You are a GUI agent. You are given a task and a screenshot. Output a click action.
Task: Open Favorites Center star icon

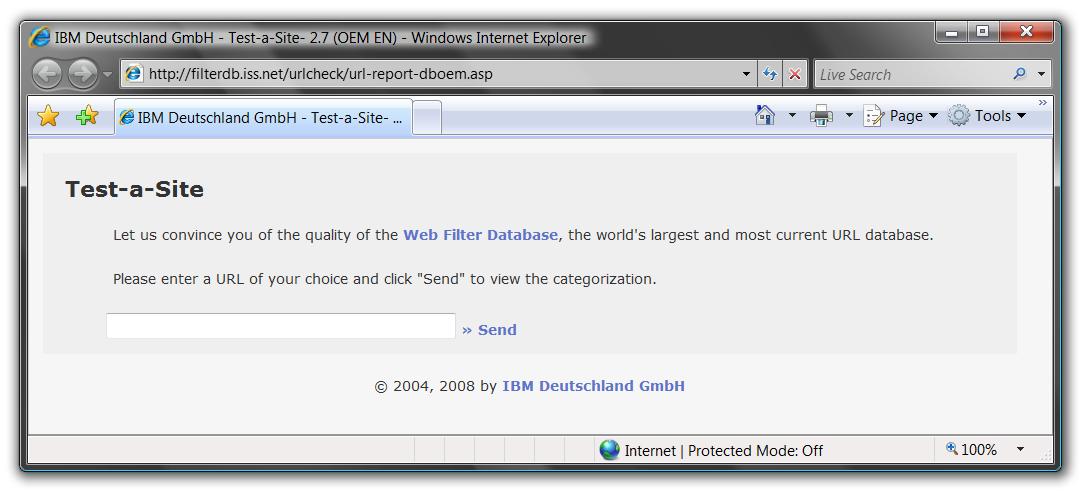point(47,117)
